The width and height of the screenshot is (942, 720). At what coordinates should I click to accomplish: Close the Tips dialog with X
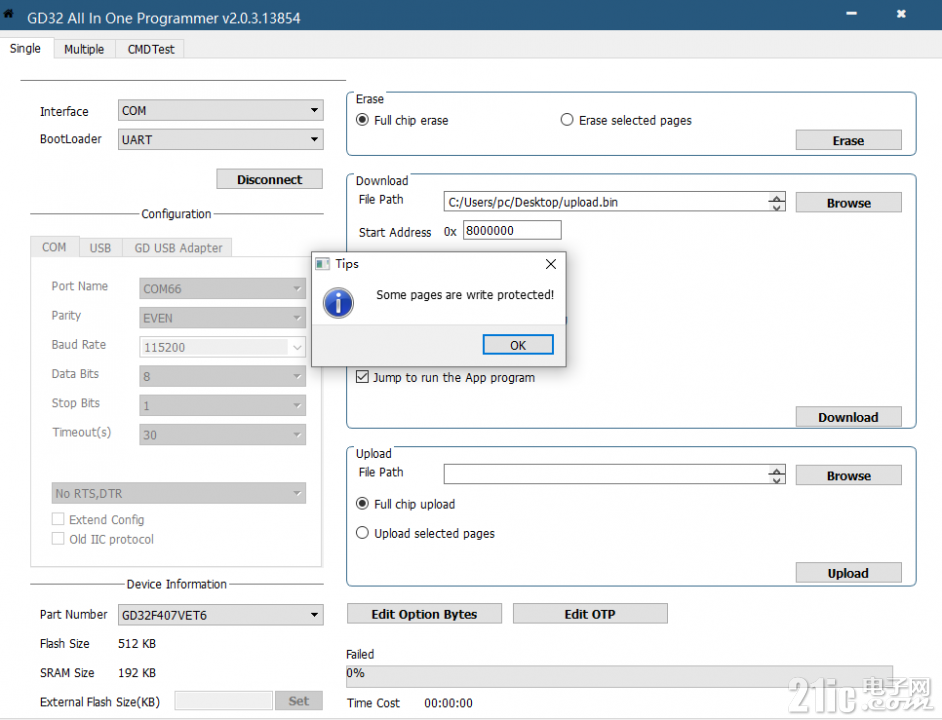click(x=550, y=264)
